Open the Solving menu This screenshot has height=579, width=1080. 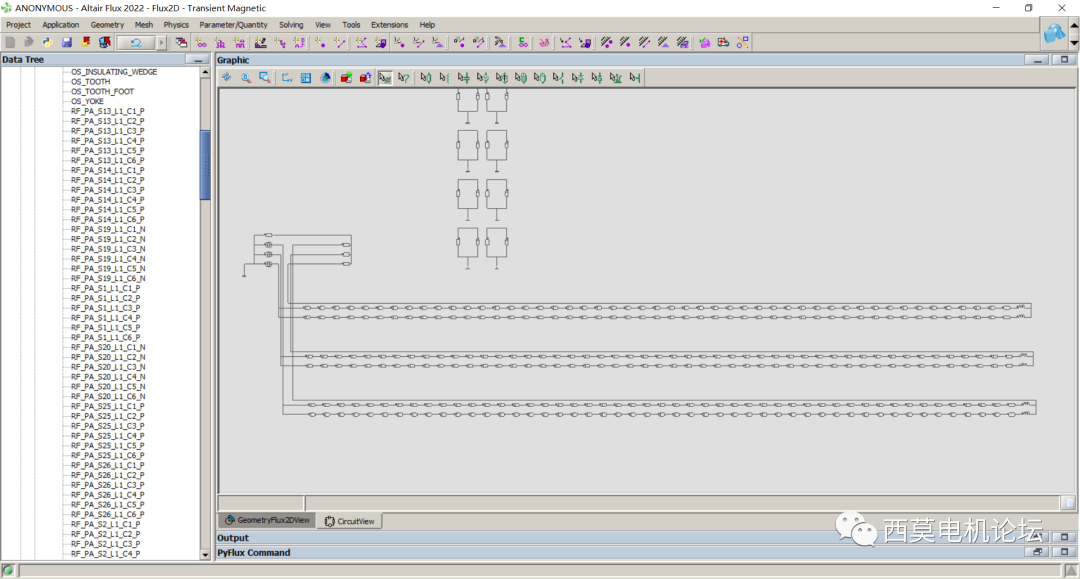point(291,25)
